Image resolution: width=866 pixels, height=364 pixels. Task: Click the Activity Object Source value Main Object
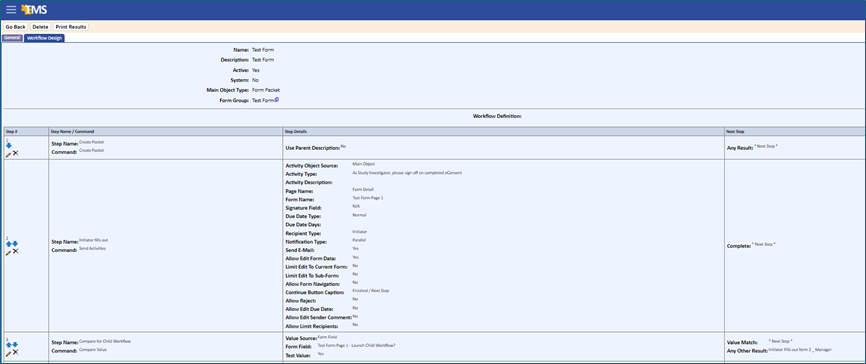point(363,164)
